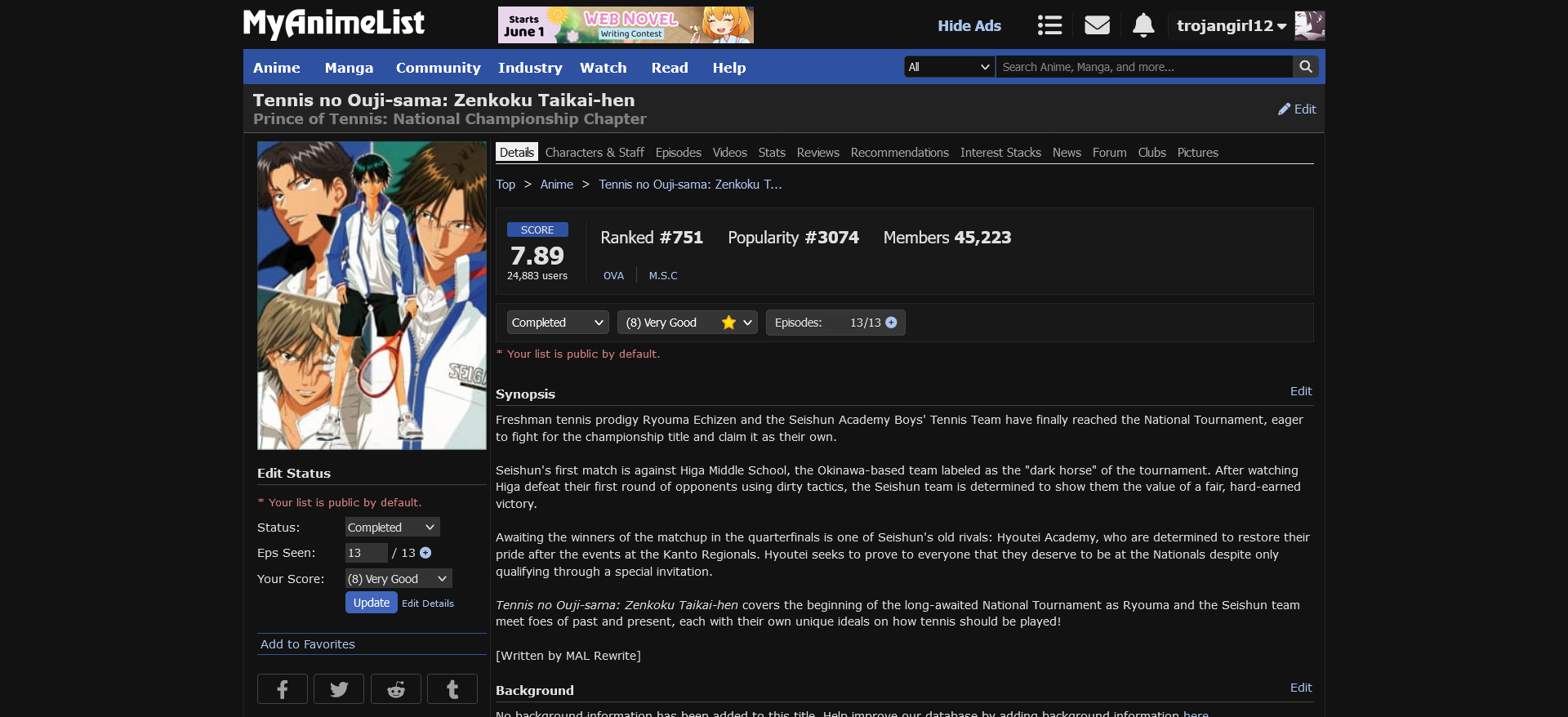
Task: Switch to the Episodes tab
Action: [679, 153]
